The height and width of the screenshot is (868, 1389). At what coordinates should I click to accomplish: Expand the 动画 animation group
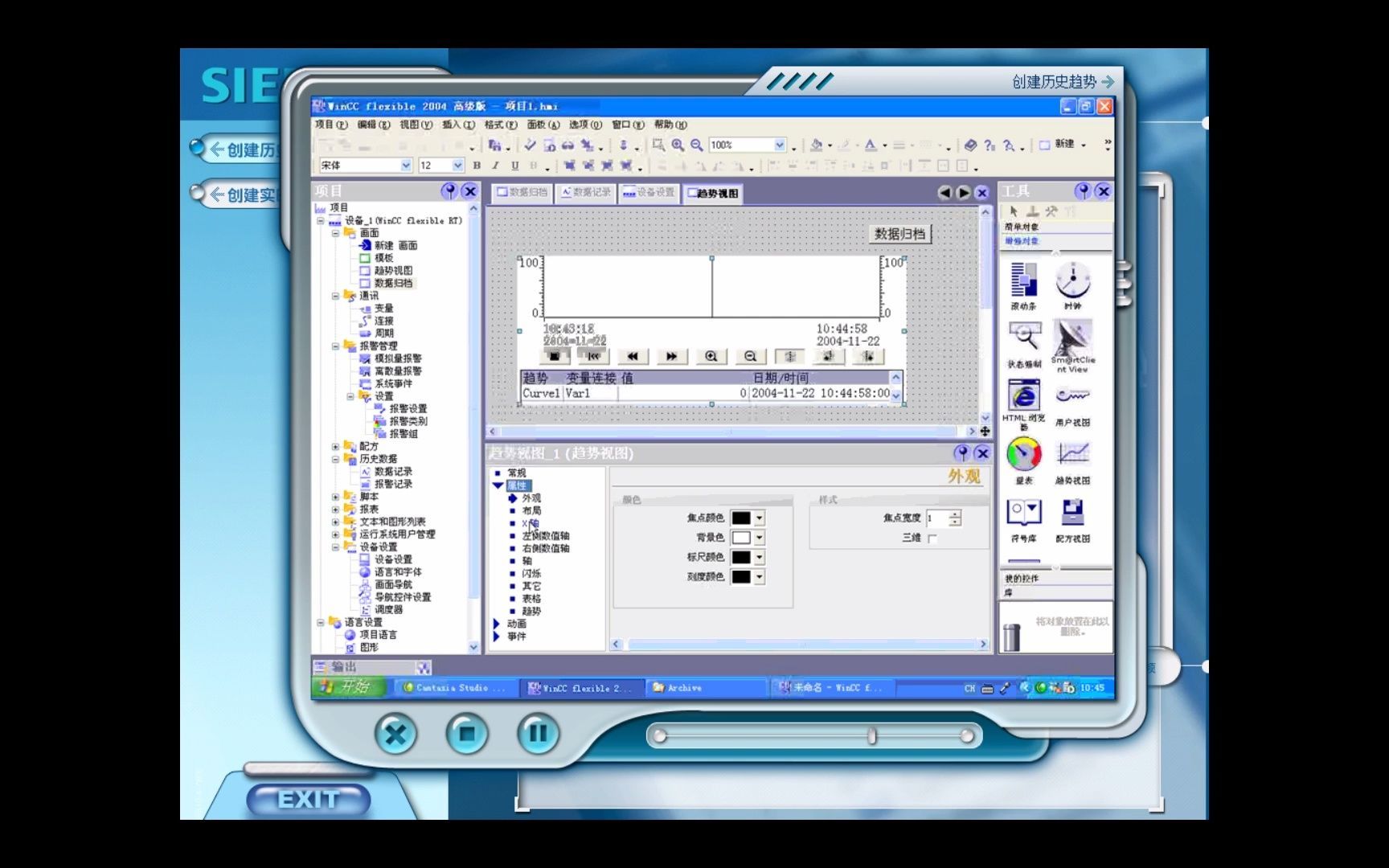(498, 624)
